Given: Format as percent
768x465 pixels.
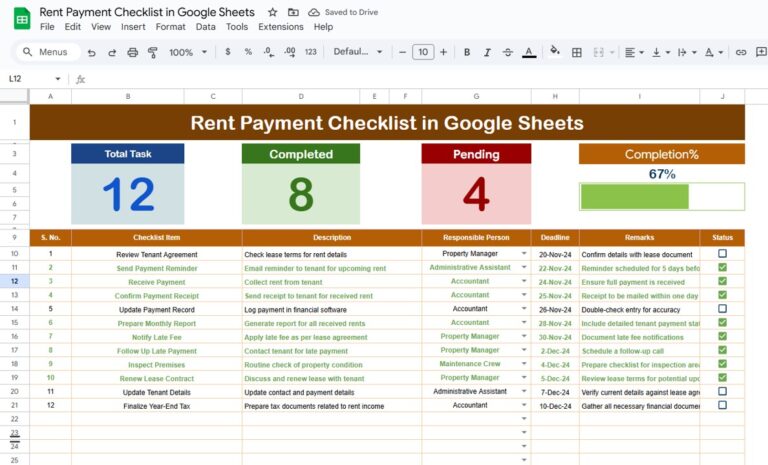Looking at the screenshot, I should coord(248,52).
